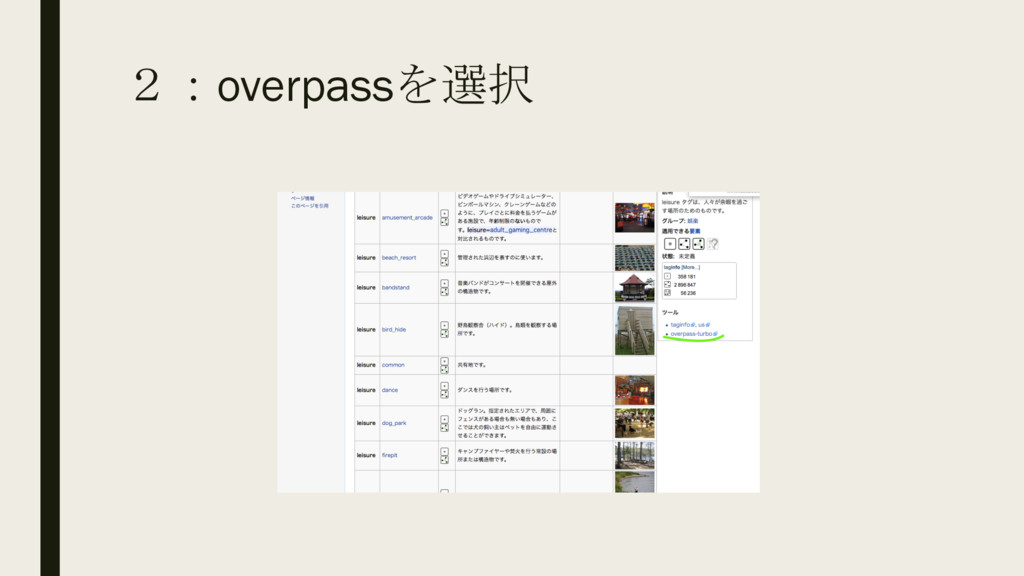Viewport: 1024px width, 576px height.
Task: Open the dog park photo thumbnail
Action: [634, 423]
